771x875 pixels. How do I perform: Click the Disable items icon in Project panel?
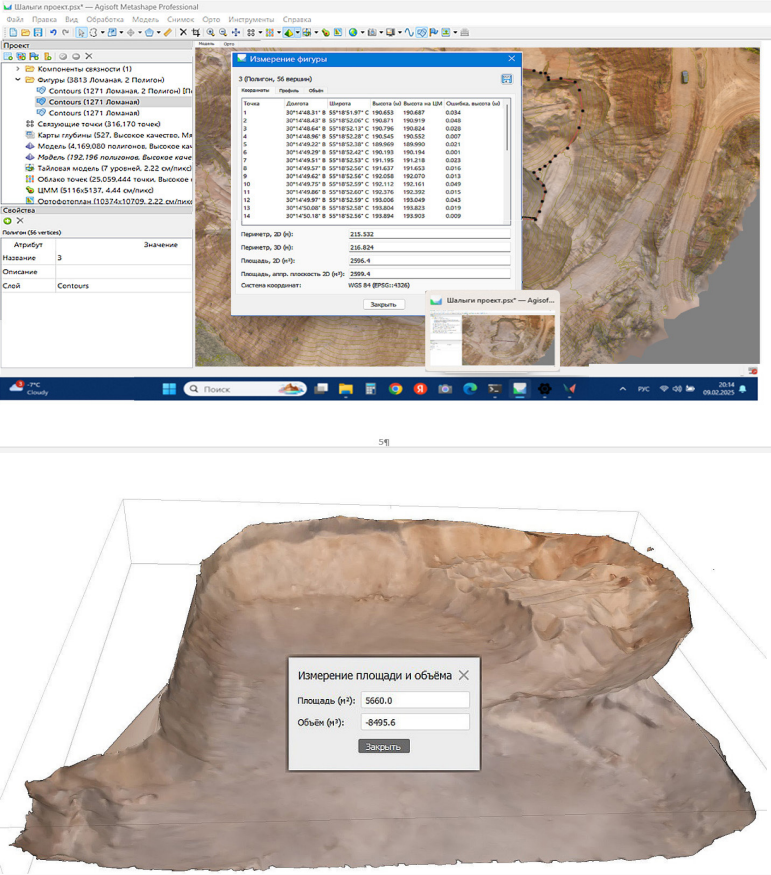coord(76,56)
